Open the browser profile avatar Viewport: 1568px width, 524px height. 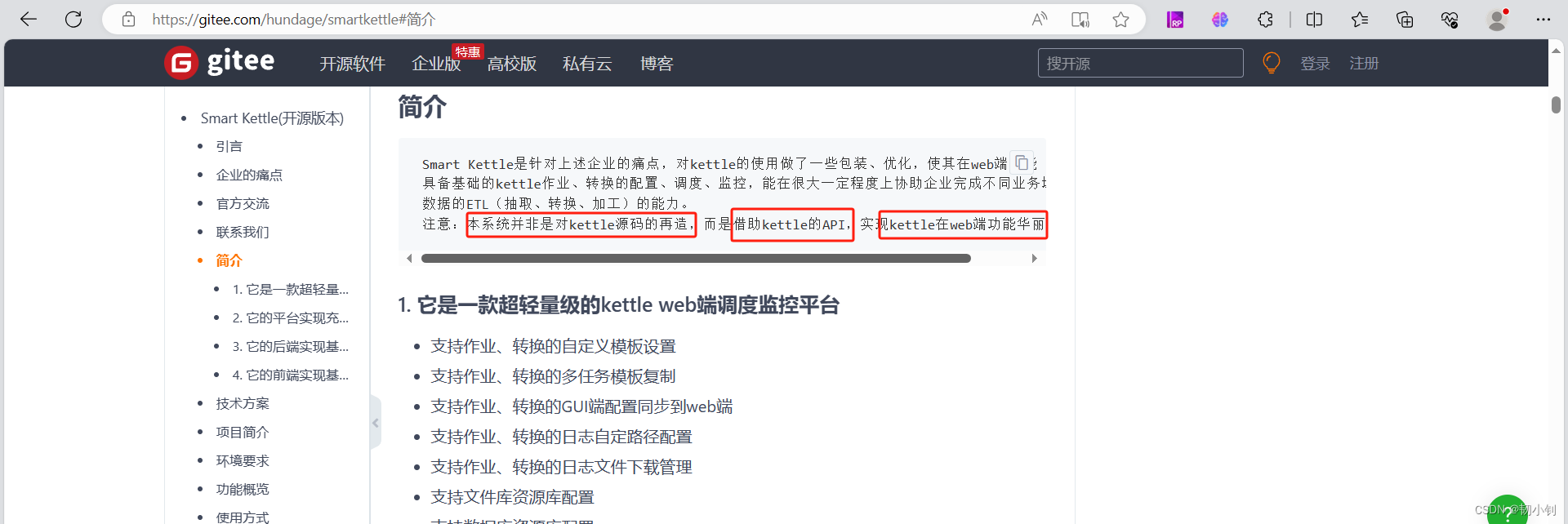coord(1497,20)
